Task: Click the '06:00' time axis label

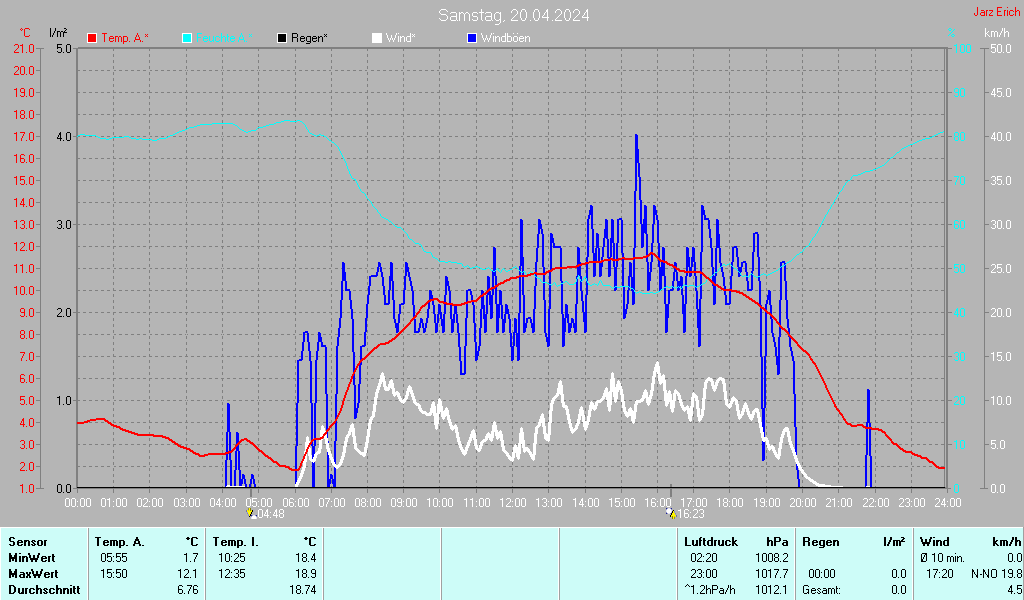Action: 296,503
